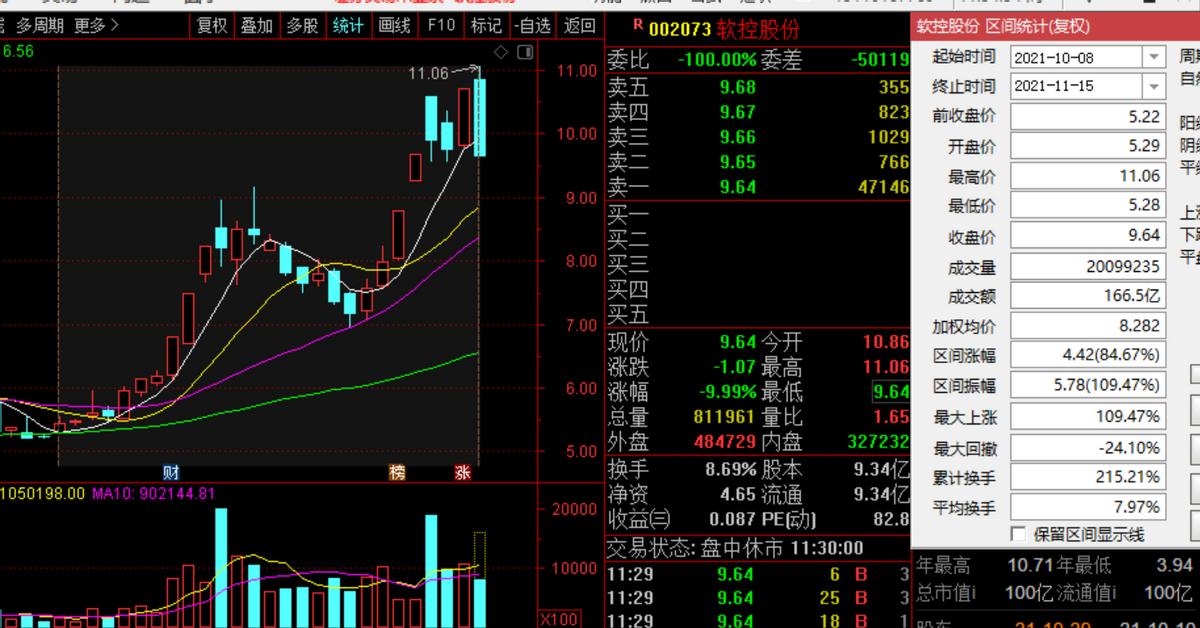This screenshot has height=628, width=1200.
Task: Click the 复权 price adjustment tool
Action: (210, 27)
